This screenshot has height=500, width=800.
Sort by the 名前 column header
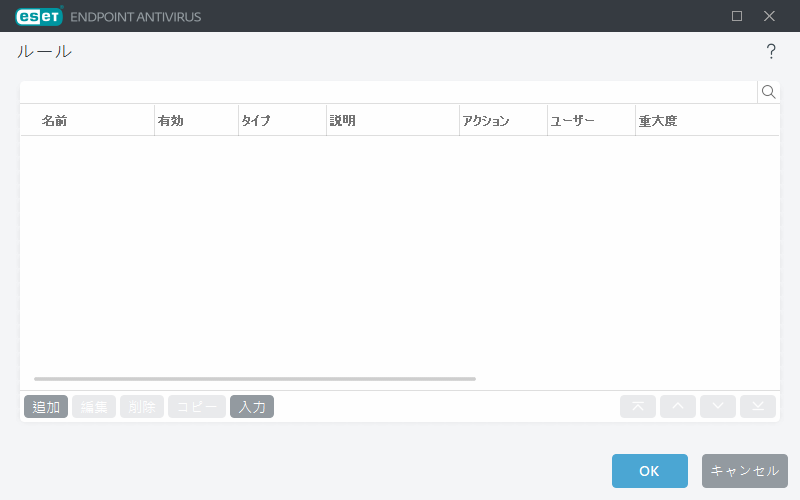point(55,121)
